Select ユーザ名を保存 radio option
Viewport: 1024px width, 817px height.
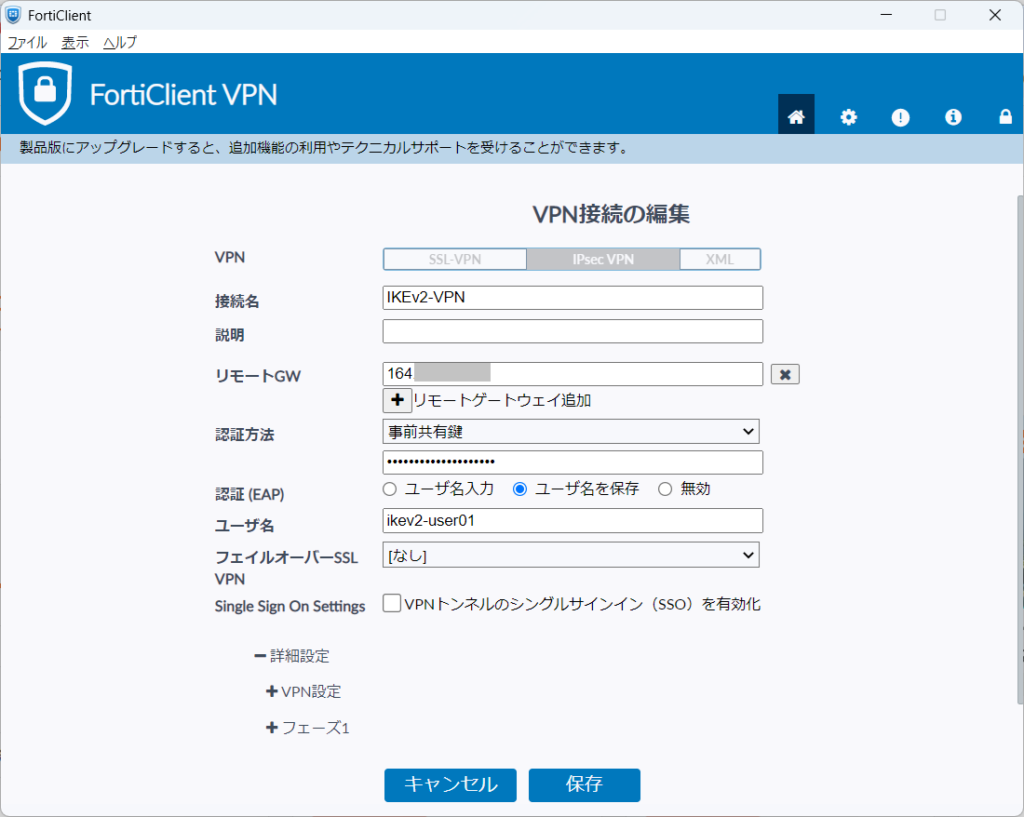click(520, 489)
